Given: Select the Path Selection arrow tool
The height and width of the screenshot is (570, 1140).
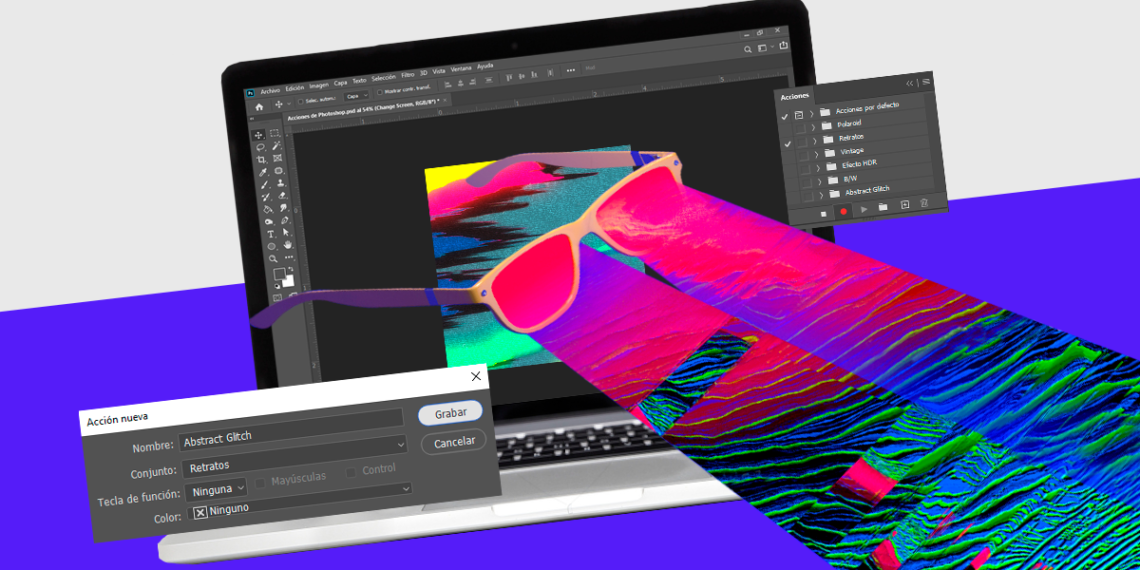Looking at the screenshot, I should (286, 232).
